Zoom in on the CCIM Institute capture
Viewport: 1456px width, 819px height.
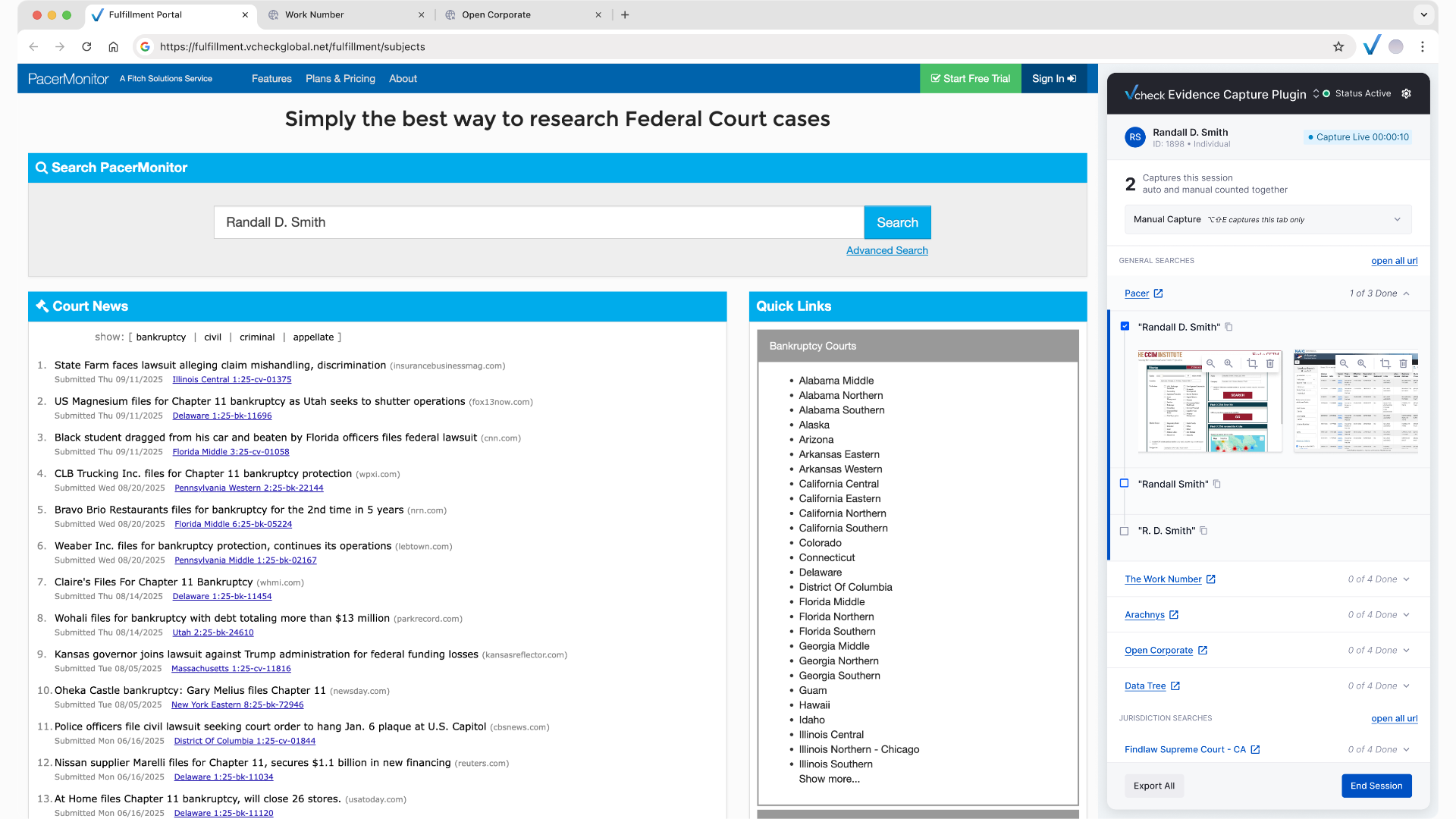(x=1228, y=363)
